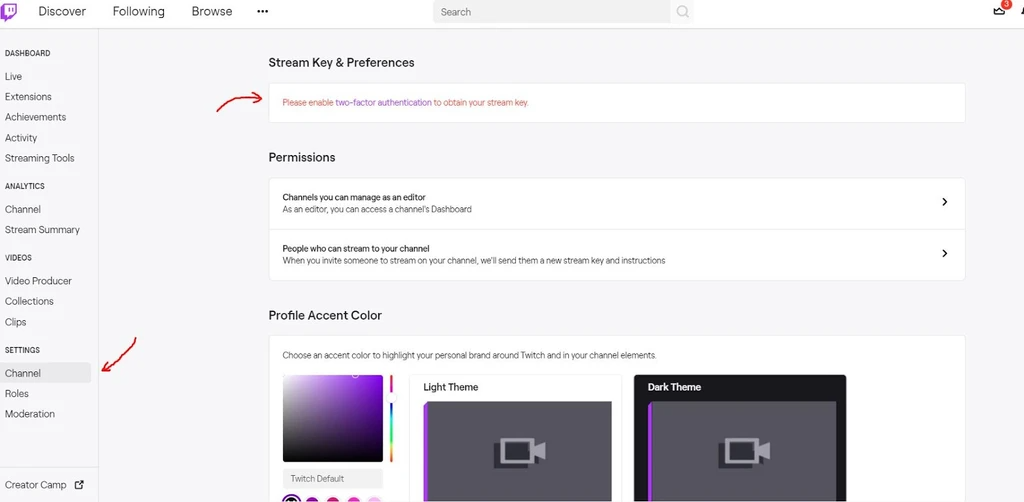This screenshot has width=1024, height=502.
Task: Expand People who can stream to your channel
Action: coord(944,254)
